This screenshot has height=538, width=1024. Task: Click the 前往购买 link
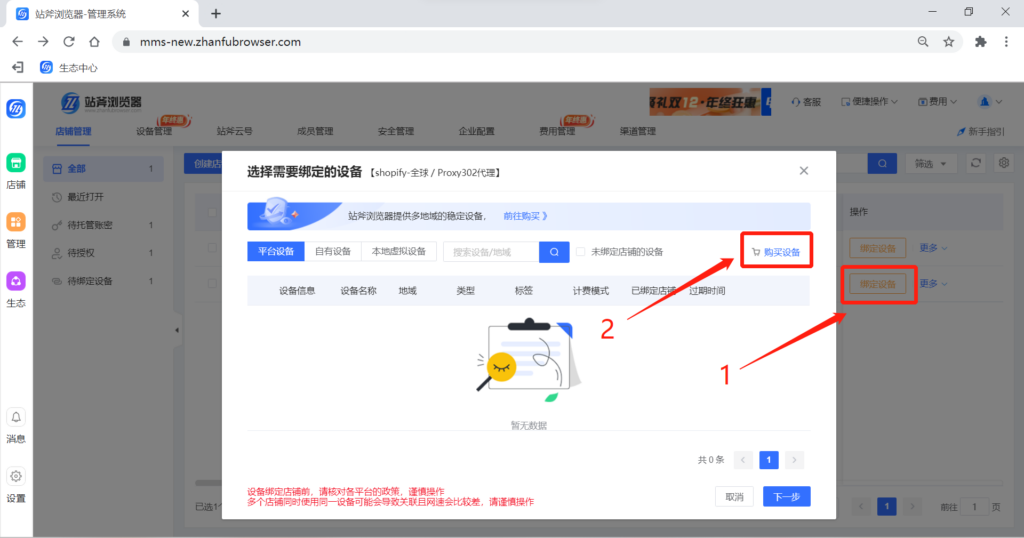pyautogui.click(x=525, y=216)
